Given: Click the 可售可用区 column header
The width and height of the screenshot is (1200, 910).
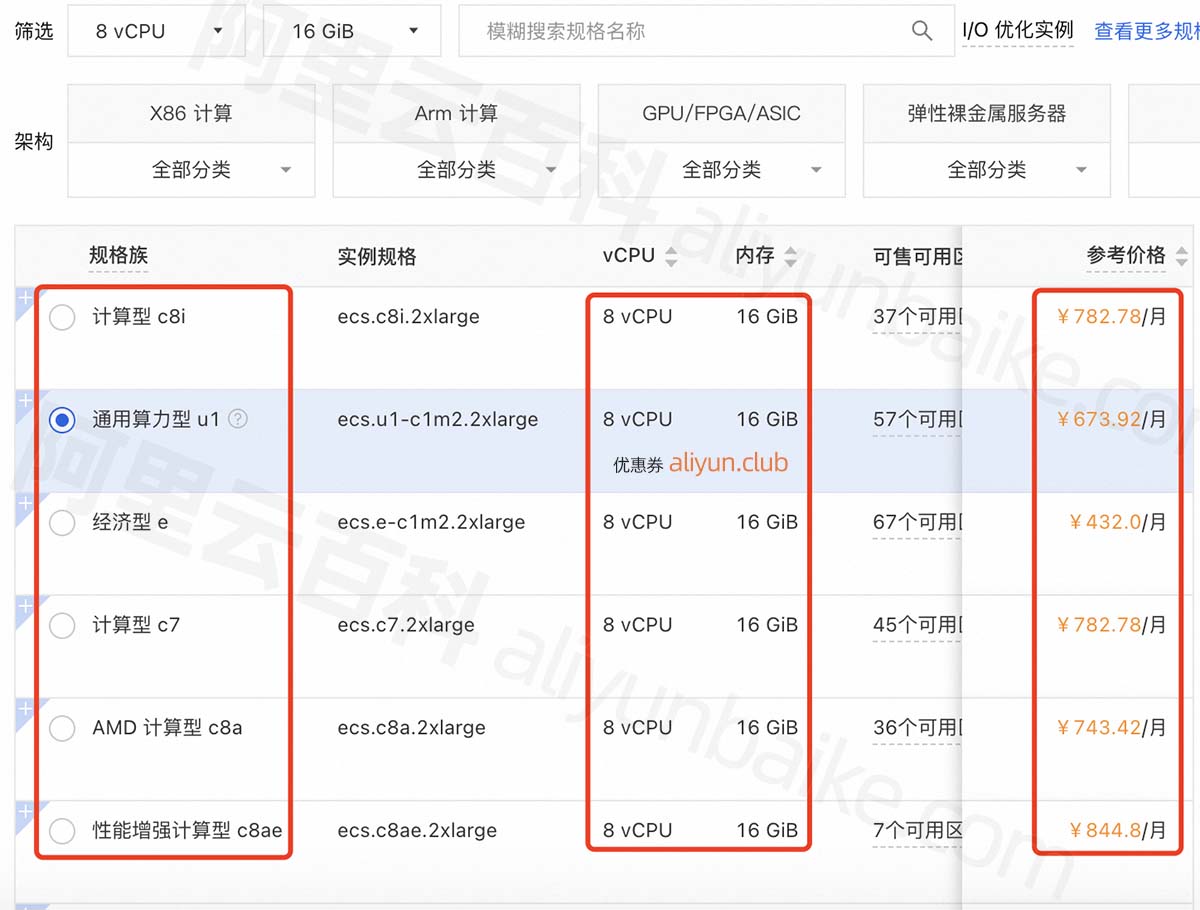Looking at the screenshot, I should click(917, 257).
